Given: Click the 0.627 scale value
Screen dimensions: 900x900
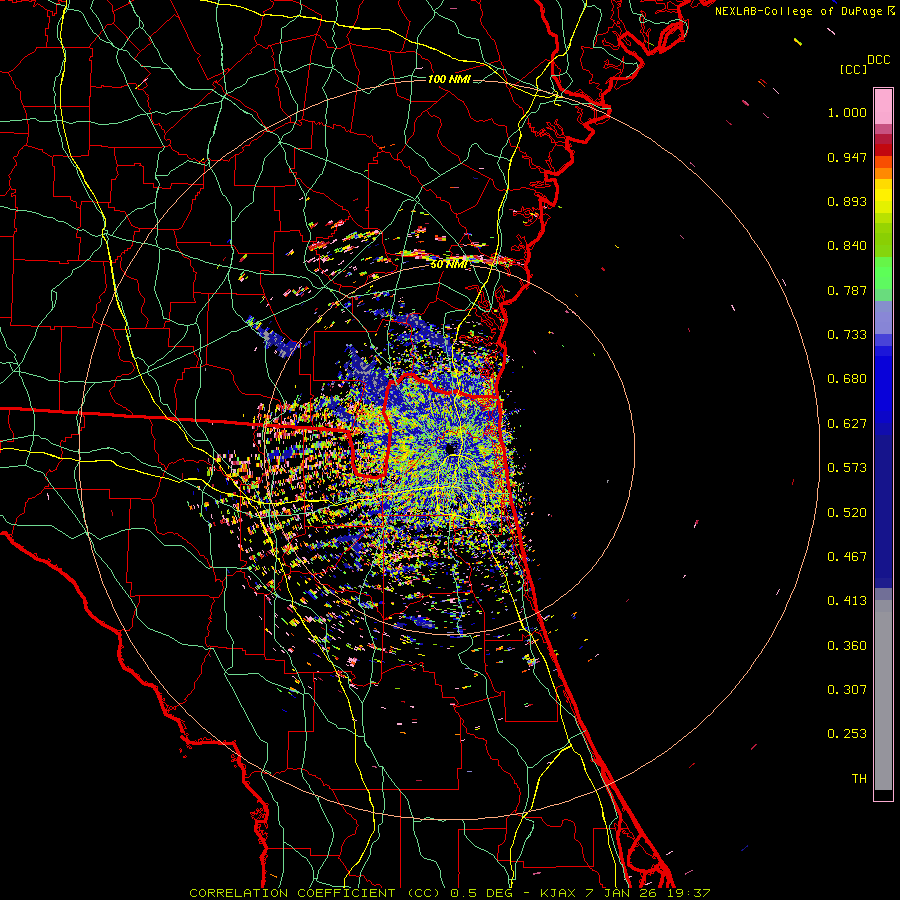Looking at the screenshot, I should (847, 424).
